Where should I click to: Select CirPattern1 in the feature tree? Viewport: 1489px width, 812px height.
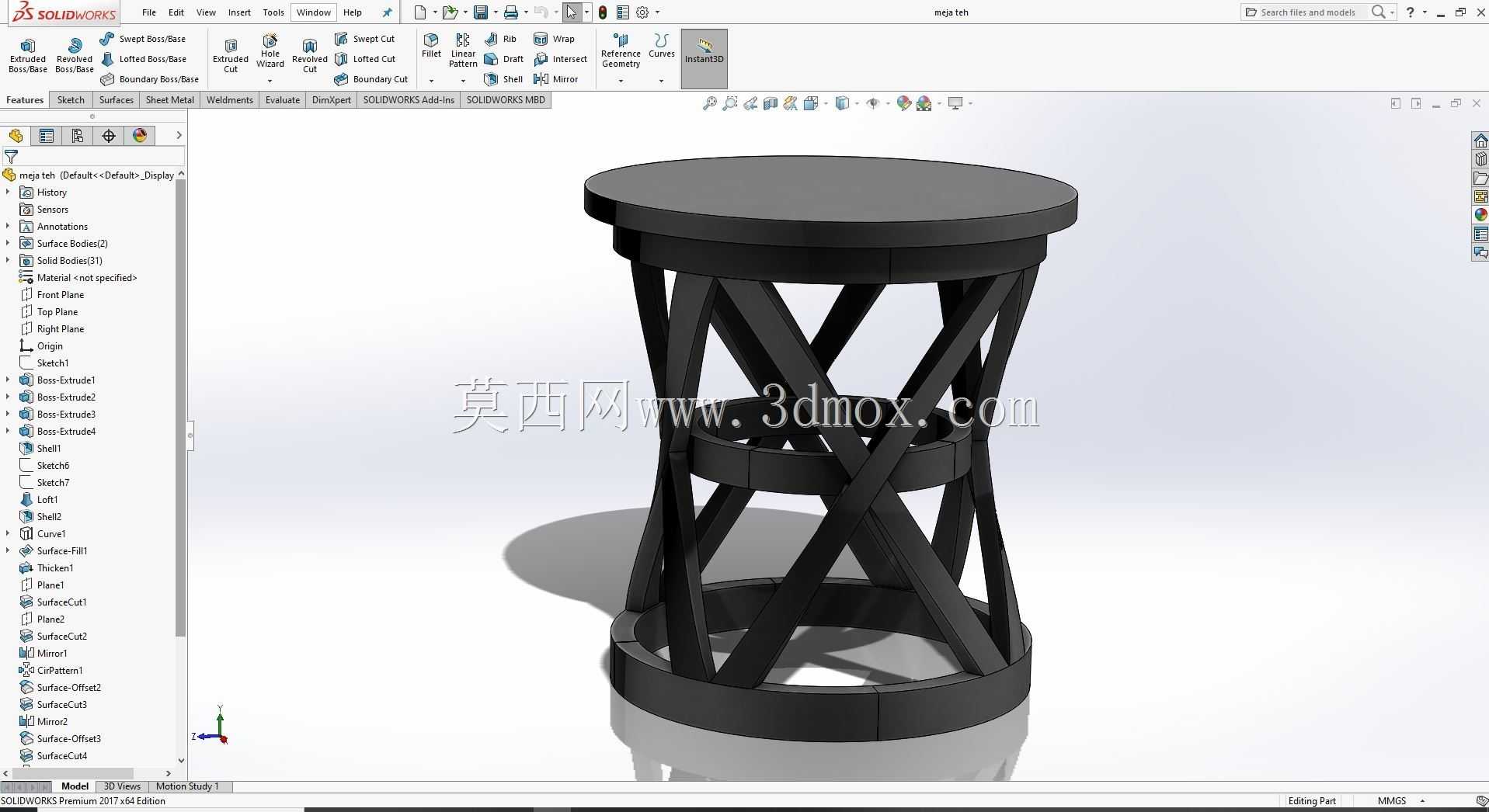60,670
